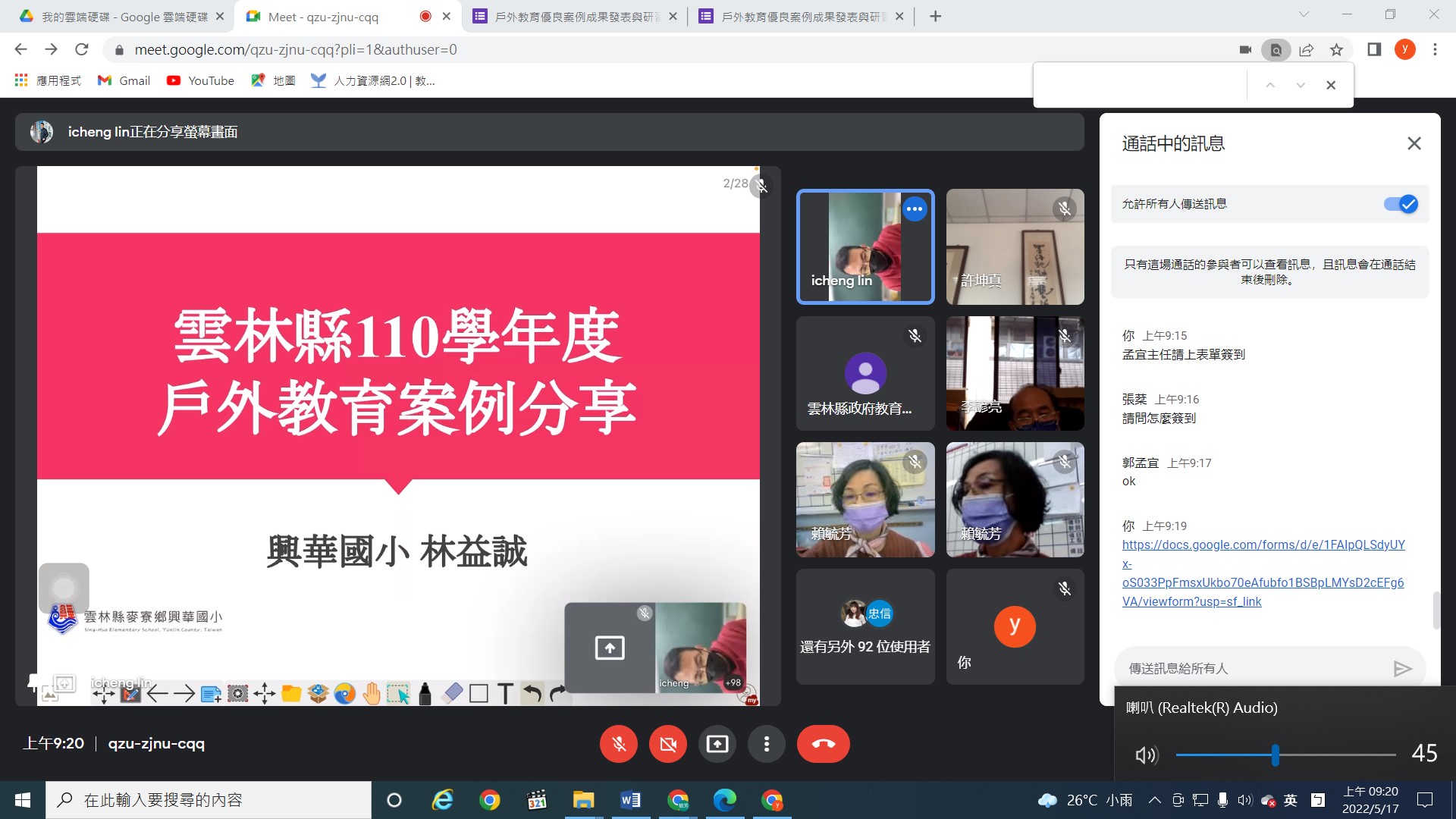The height and width of the screenshot is (819, 1456).
Task: Click the self-view present icon in the floating preview
Action: click(x=610, y=648)
